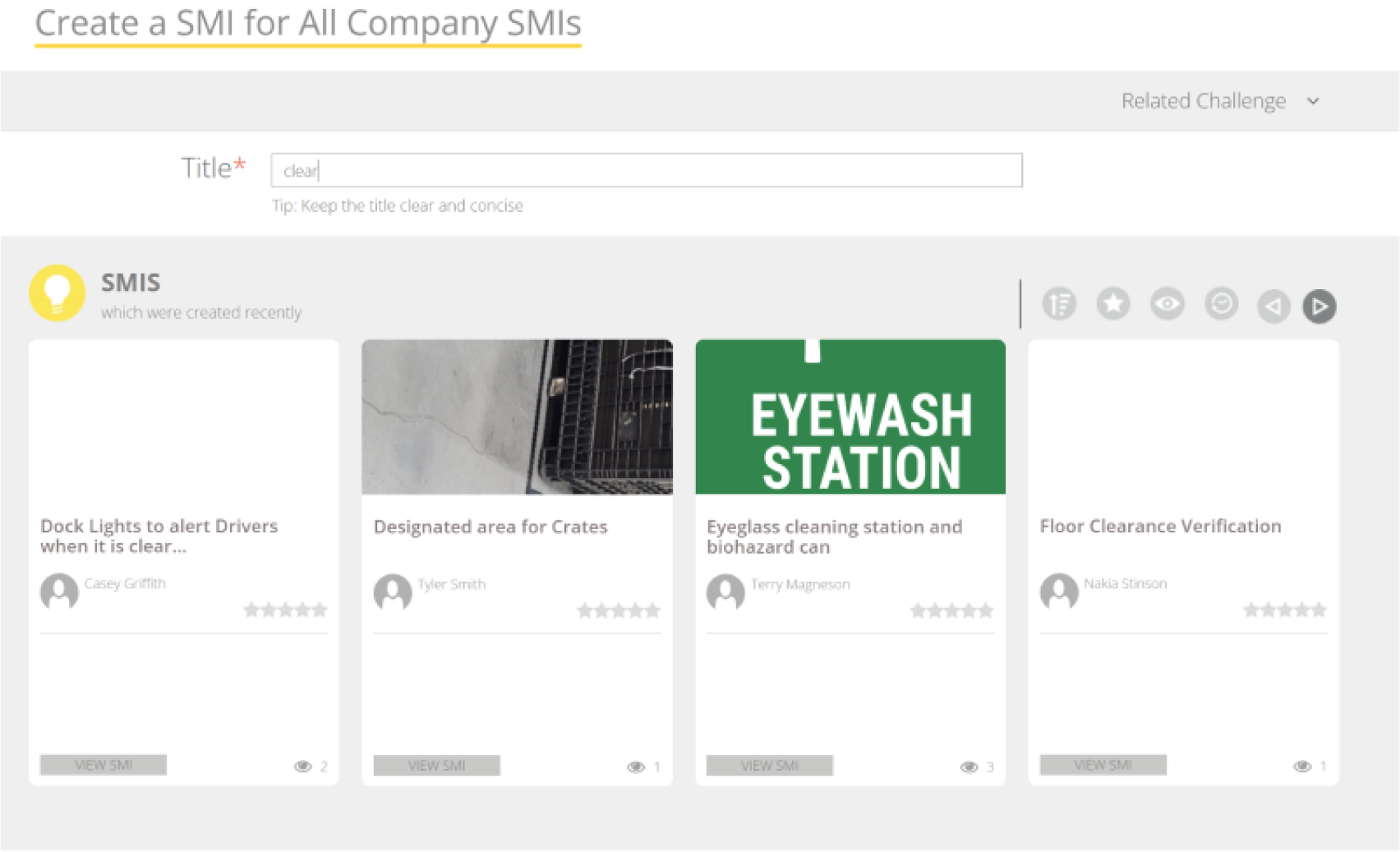Click the sort order icon in SMIS toolbar
1400x852 pixels.
1059,304
